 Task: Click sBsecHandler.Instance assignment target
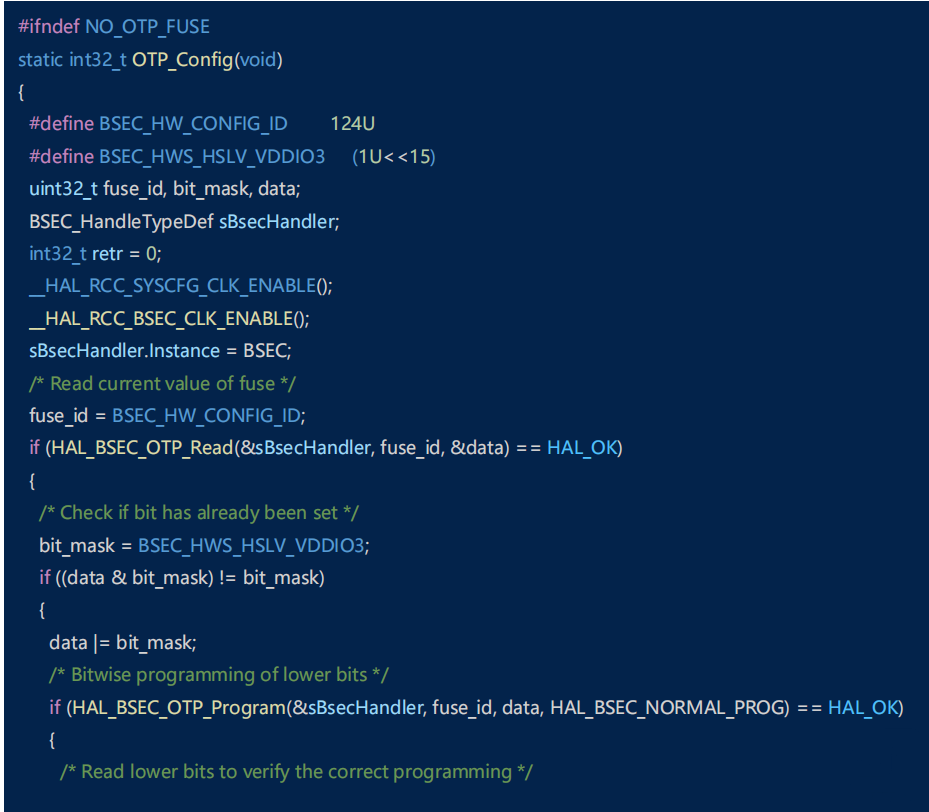click(124, 351)
